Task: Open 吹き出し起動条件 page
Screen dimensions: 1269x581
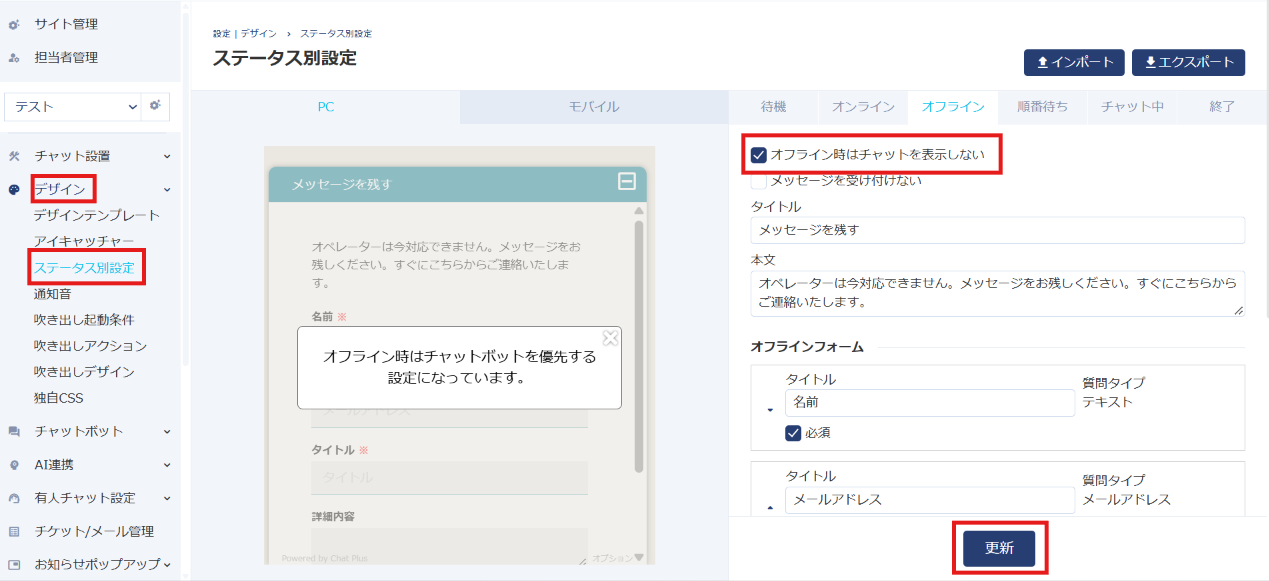Action: [x=83, y=319]
